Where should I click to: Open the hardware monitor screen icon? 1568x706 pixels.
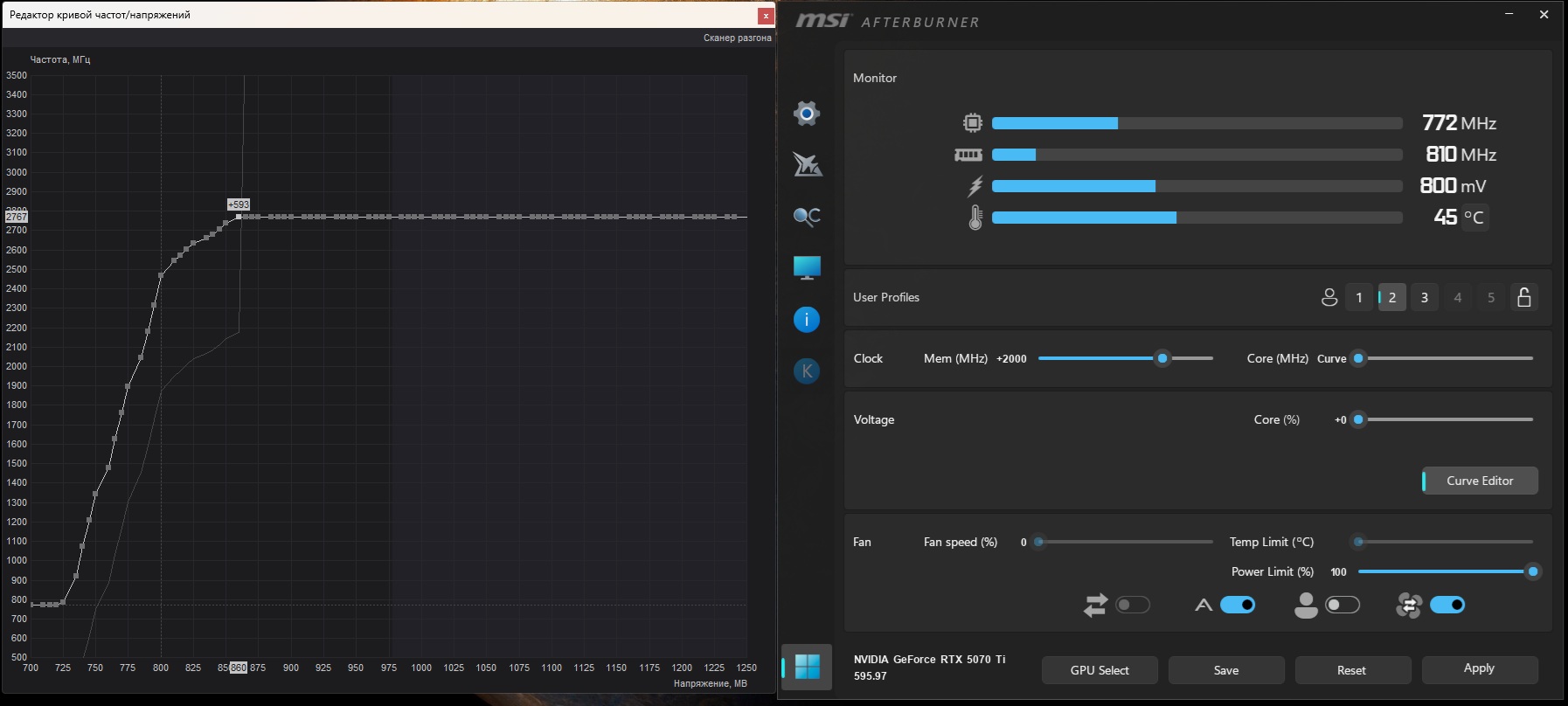(806, 267)
